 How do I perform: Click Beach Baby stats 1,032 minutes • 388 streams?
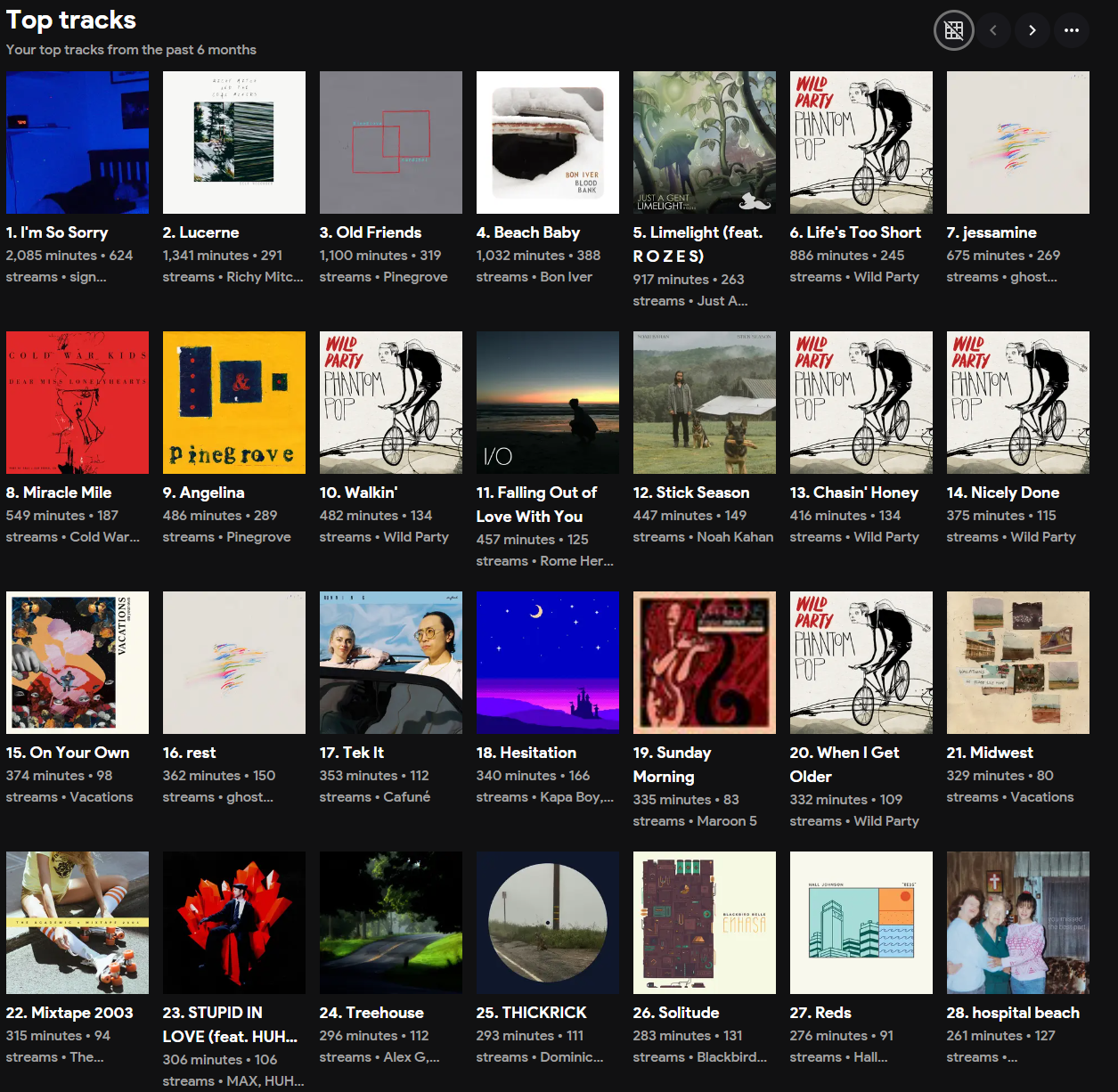coord(538,265)
